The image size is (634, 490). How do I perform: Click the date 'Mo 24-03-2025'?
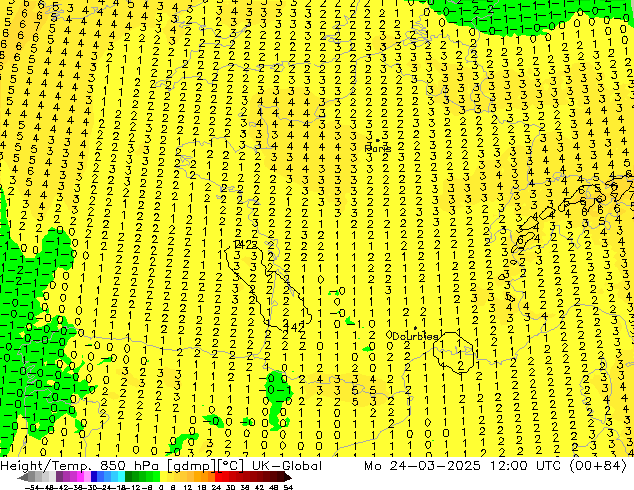tap(423, 465)
